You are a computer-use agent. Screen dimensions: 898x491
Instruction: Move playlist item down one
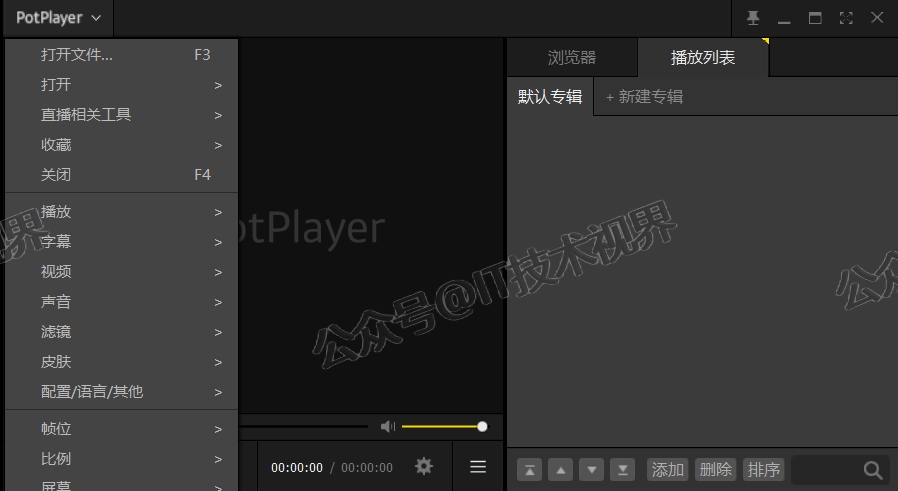[592, 470]
